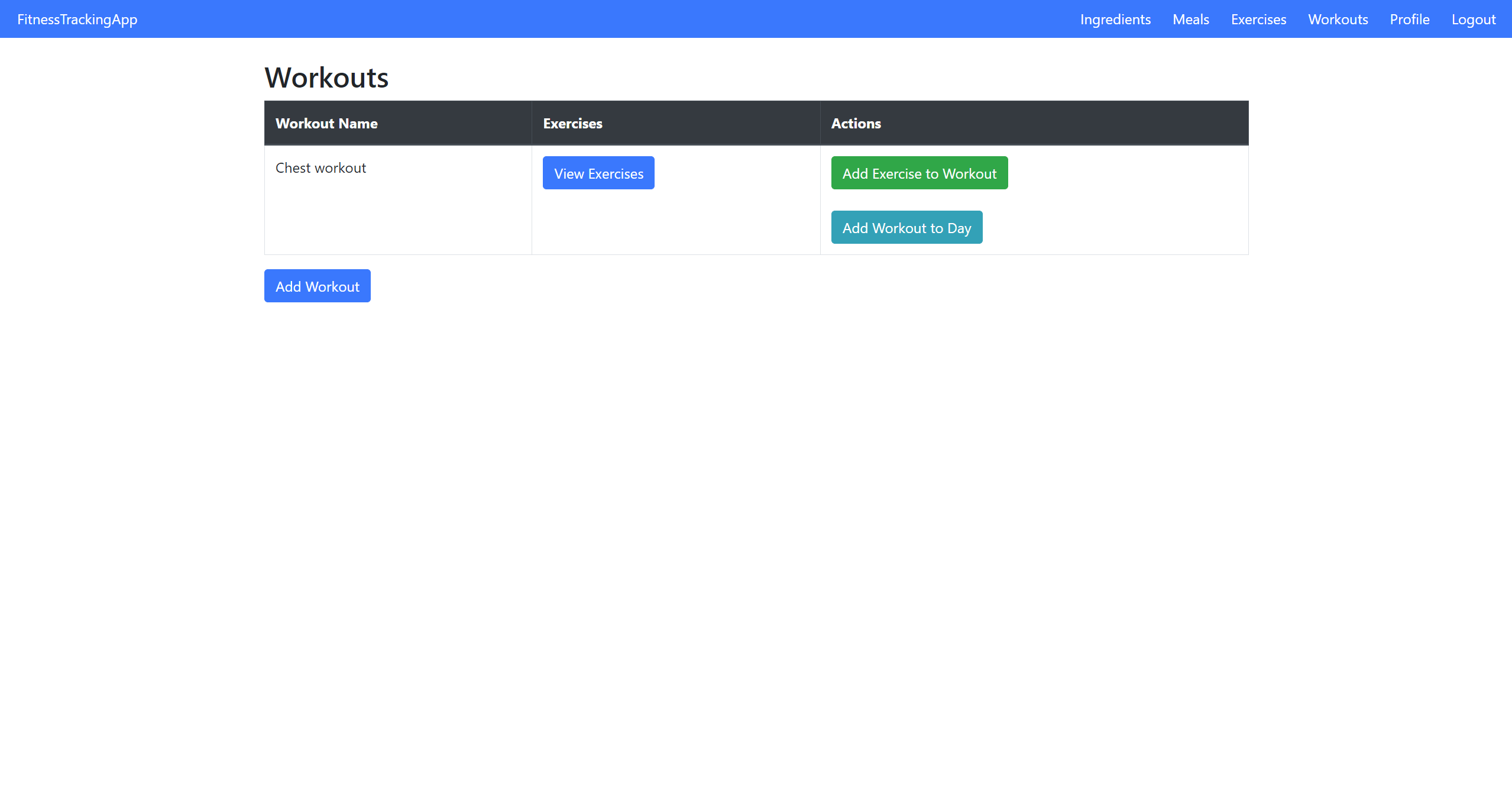Open the Profile page
This screenshot has height=794, width=1512.
click(x=1409, y=20)
